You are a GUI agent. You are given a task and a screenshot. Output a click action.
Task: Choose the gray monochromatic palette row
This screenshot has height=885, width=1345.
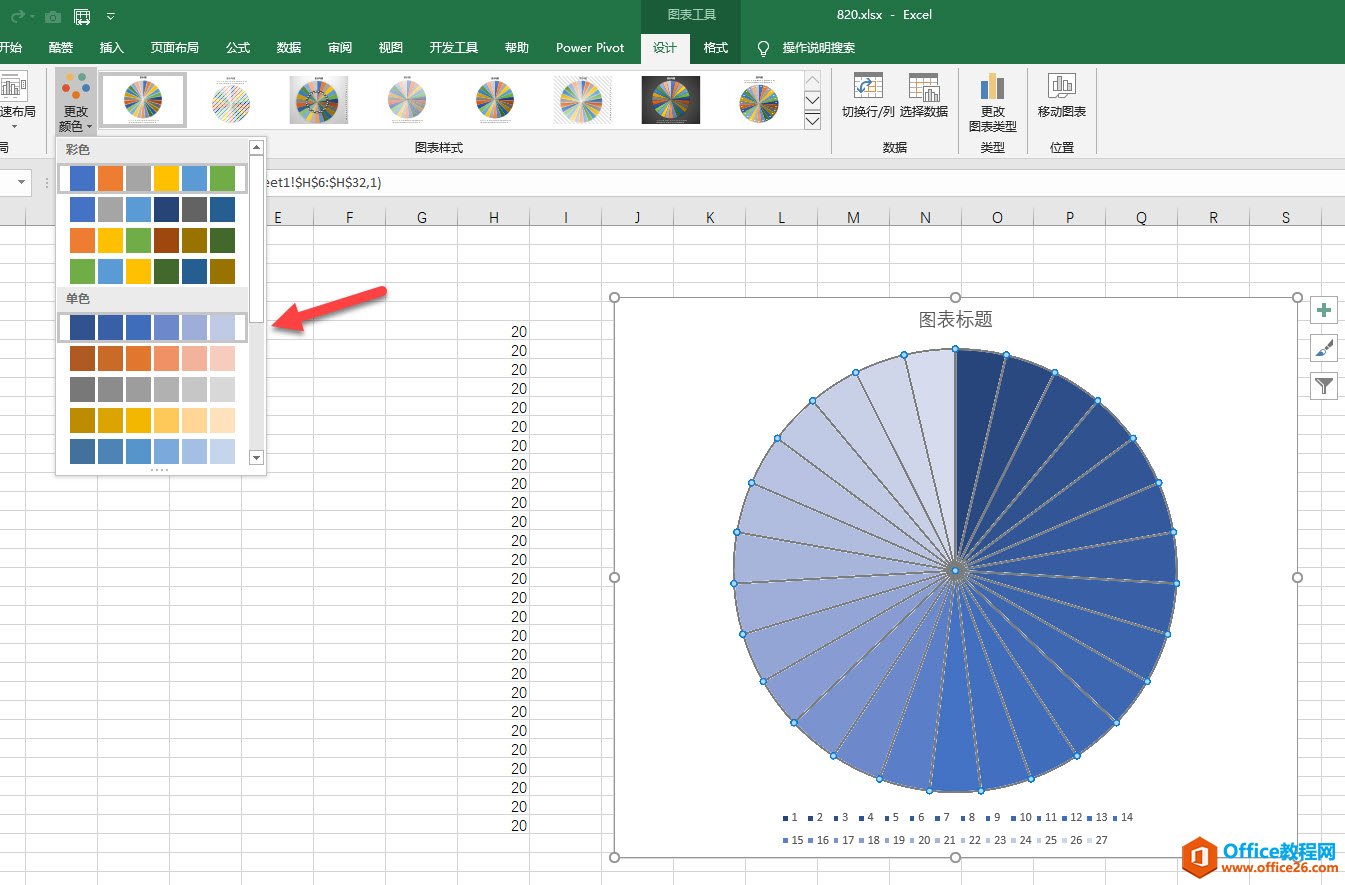pyautogui.click(x=152, y=389)
